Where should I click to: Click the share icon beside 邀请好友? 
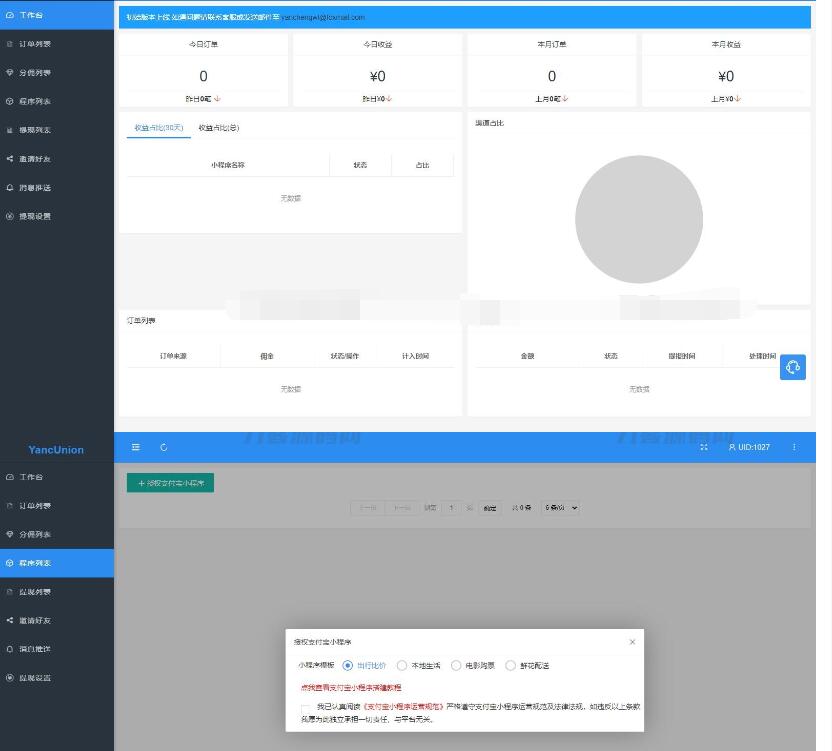(10, 159)
